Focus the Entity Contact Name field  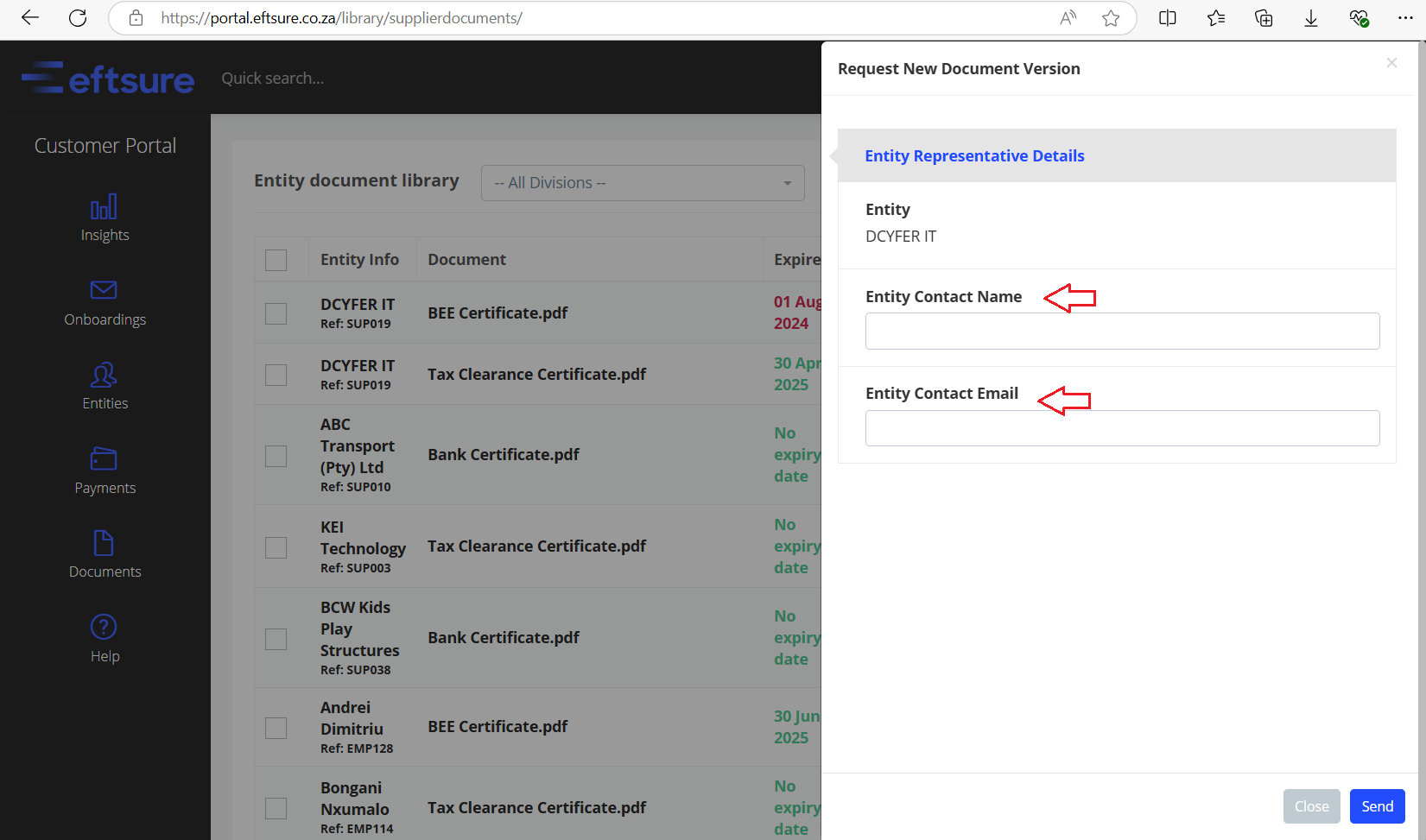point(1123,331)
